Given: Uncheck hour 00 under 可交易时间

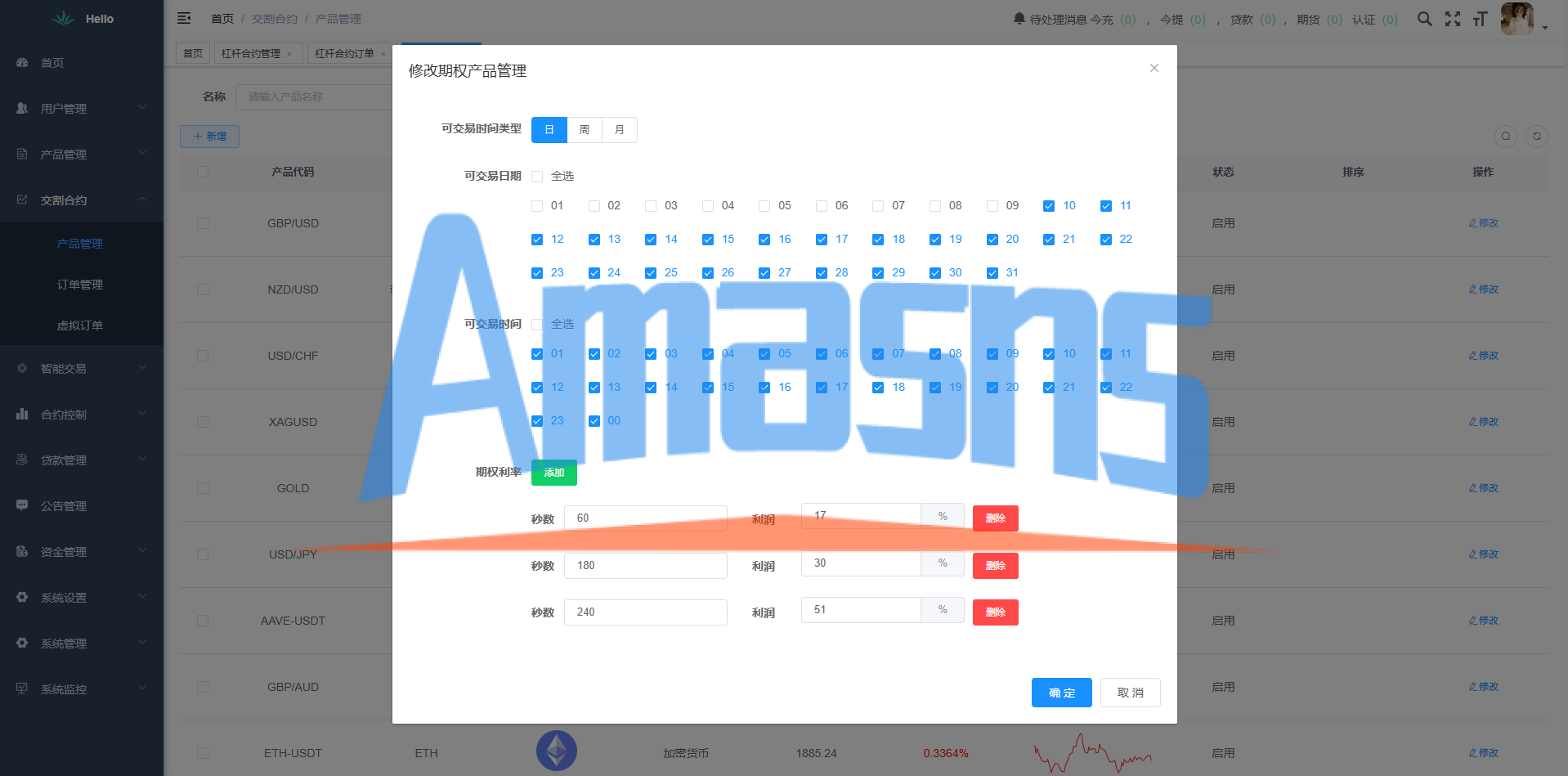Looking at the screenshot, I should pos(594,421).
